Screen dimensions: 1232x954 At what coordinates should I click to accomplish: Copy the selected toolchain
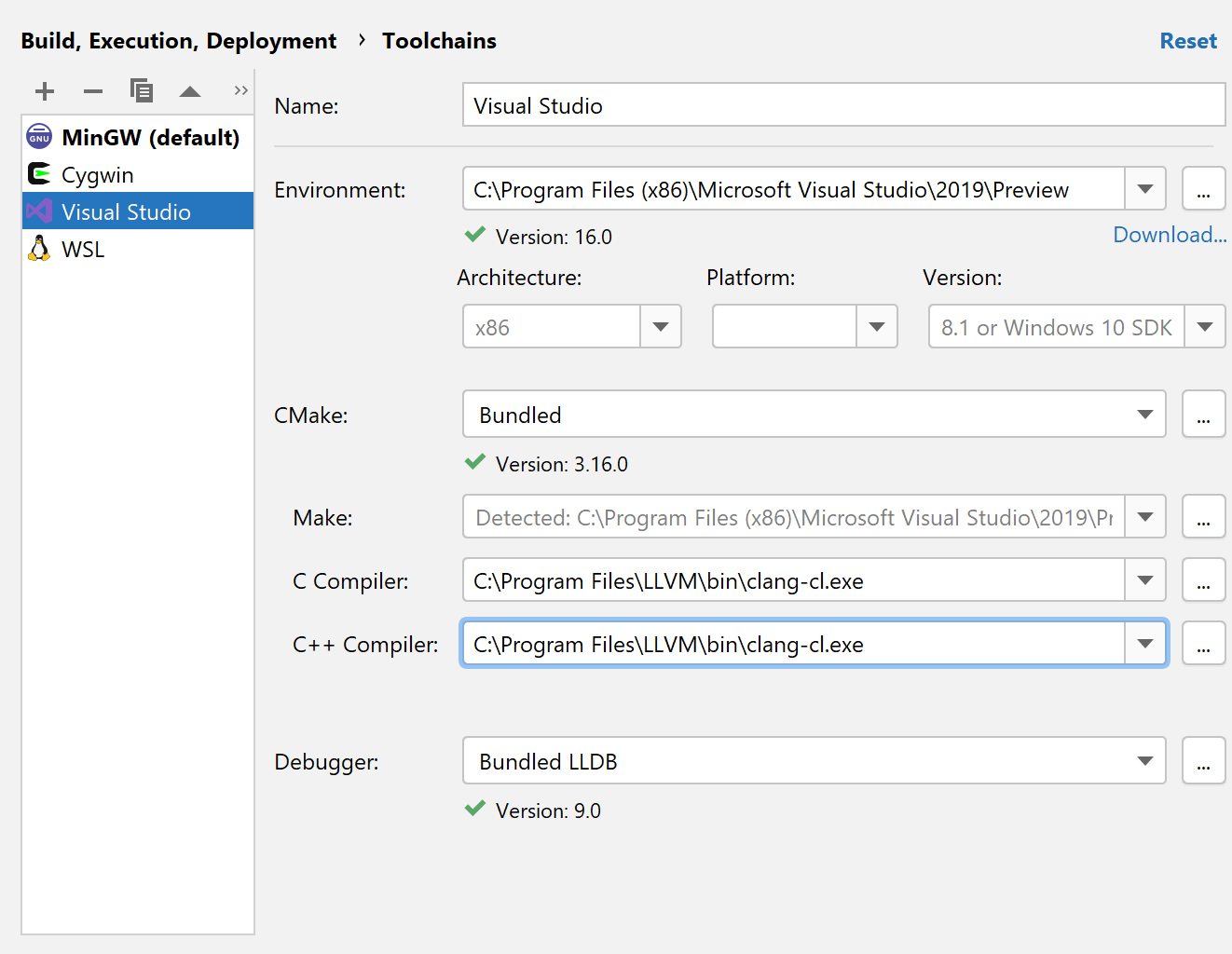142,91
